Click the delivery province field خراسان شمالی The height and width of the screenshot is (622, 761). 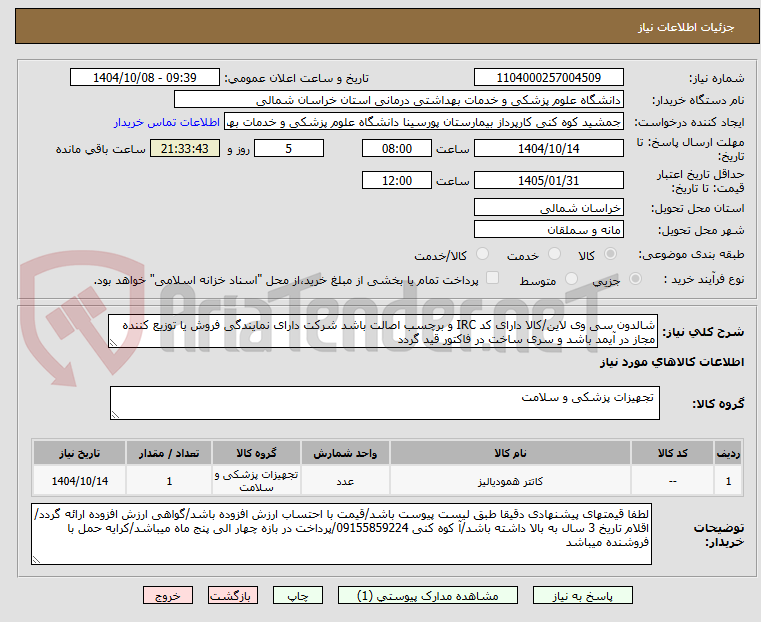coord(548,208)
